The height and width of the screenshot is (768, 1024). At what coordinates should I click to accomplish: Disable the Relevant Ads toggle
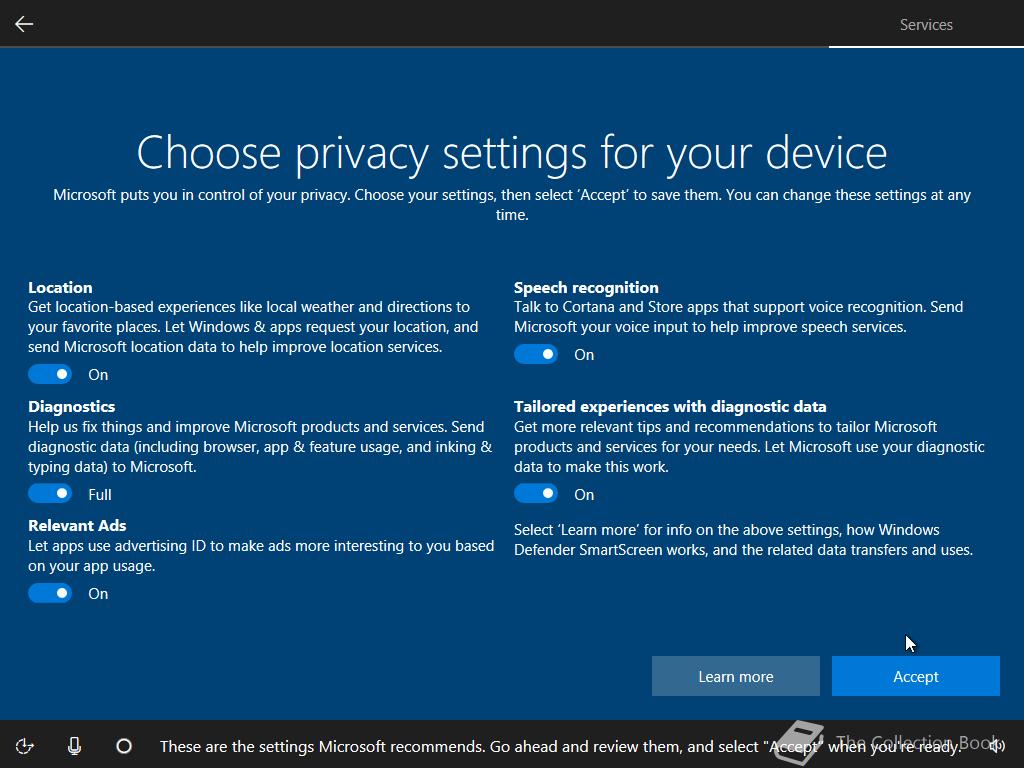click(50, 593)
